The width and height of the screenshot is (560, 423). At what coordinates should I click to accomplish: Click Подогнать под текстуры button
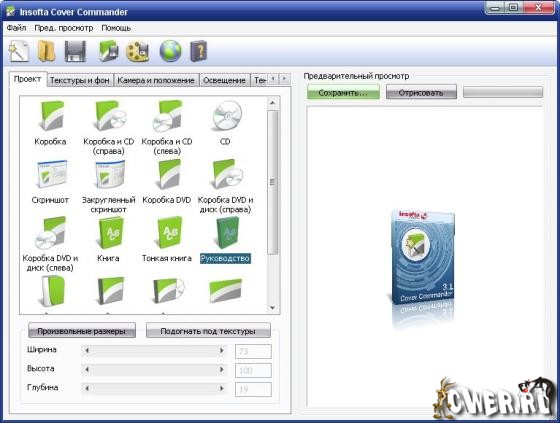208,331
